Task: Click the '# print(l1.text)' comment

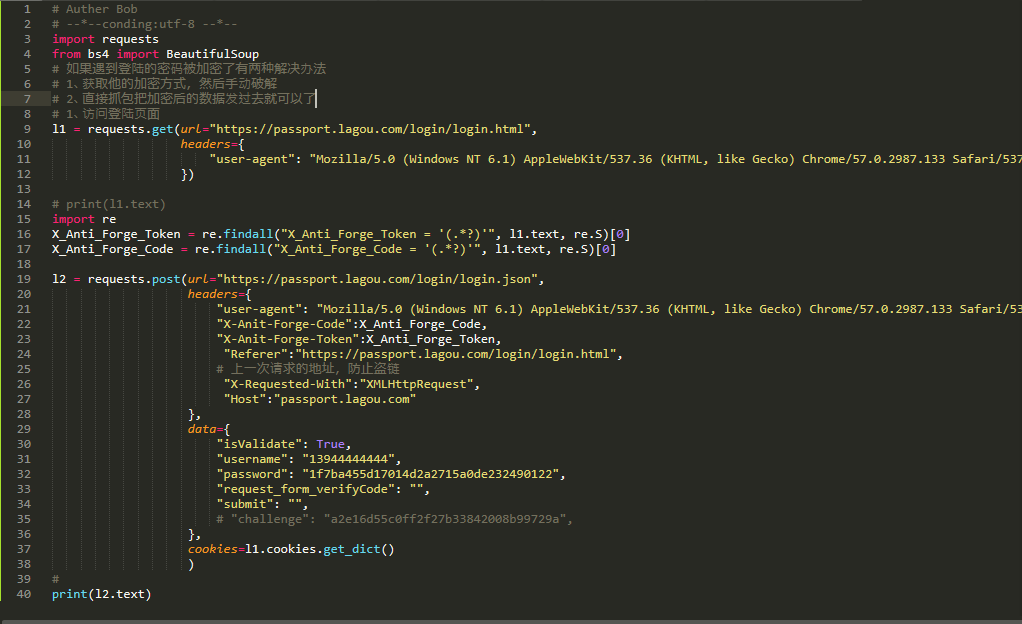Action: point(109,204)
